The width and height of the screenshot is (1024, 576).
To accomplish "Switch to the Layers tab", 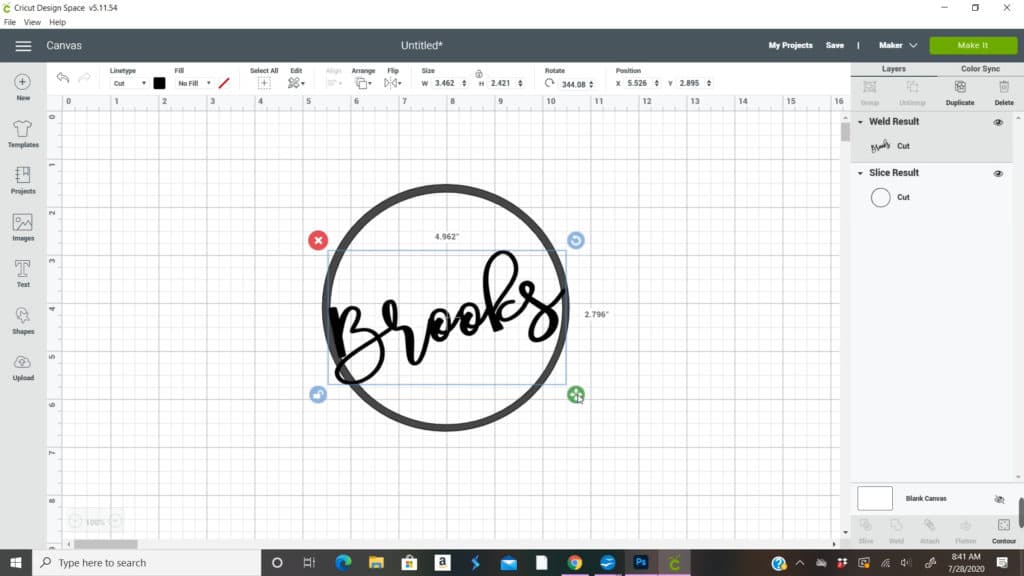I will click(x=893, y=69).
